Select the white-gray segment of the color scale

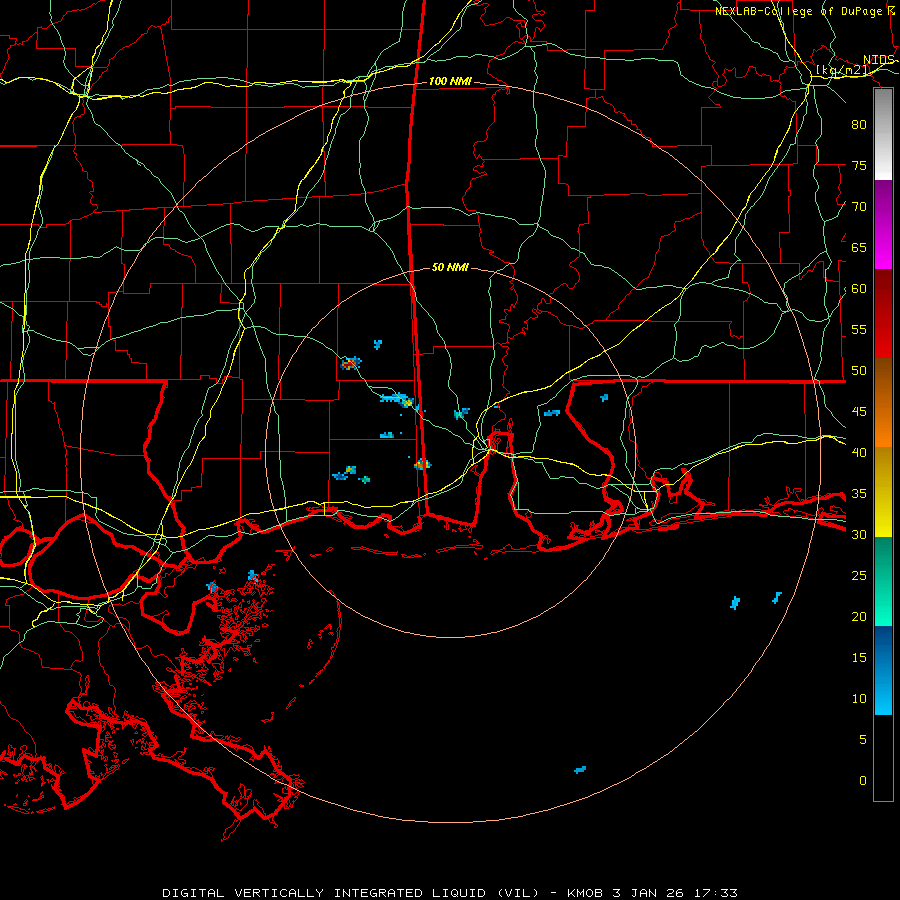tap(883, 134)
